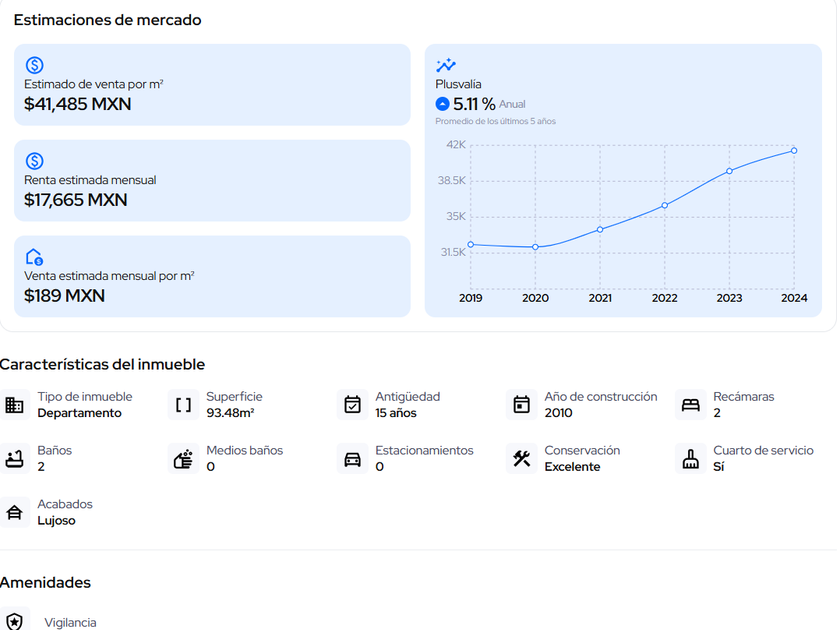
Task: Click the house icon above Venta estimada mensual
Action: point(34,257)
